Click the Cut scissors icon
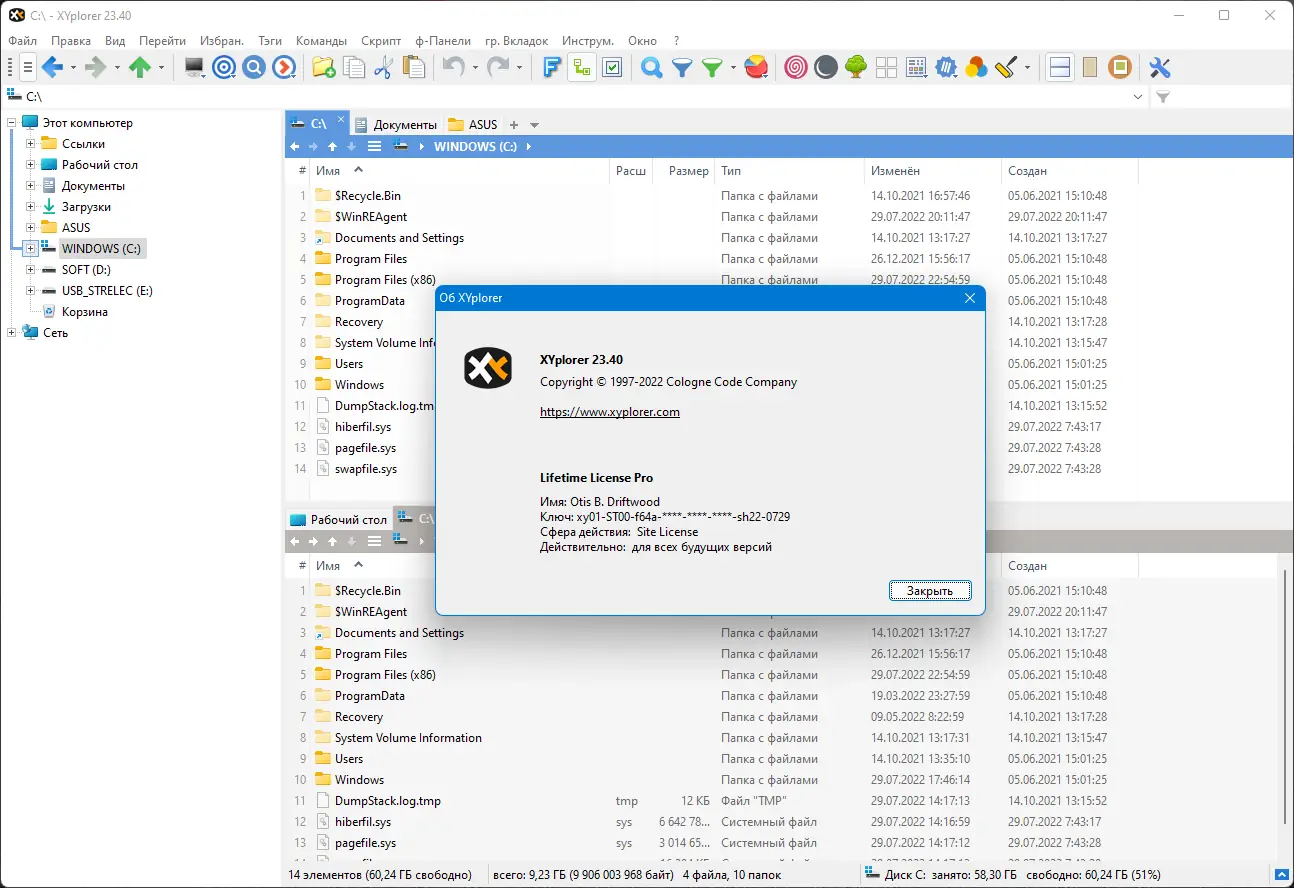Viewport: 1294px width, 888px height. click(383, 68)
